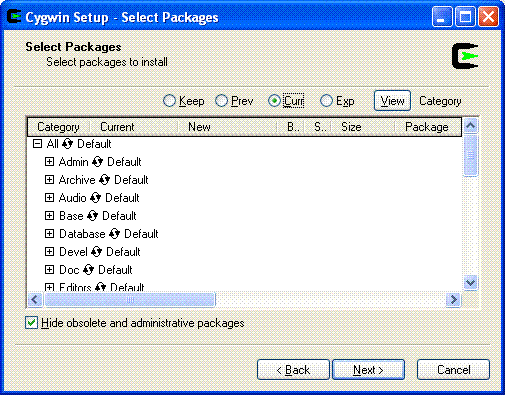Click the cycle icon beside Admin category
This screenshot has height=395, width=505.
click(97, 162)
